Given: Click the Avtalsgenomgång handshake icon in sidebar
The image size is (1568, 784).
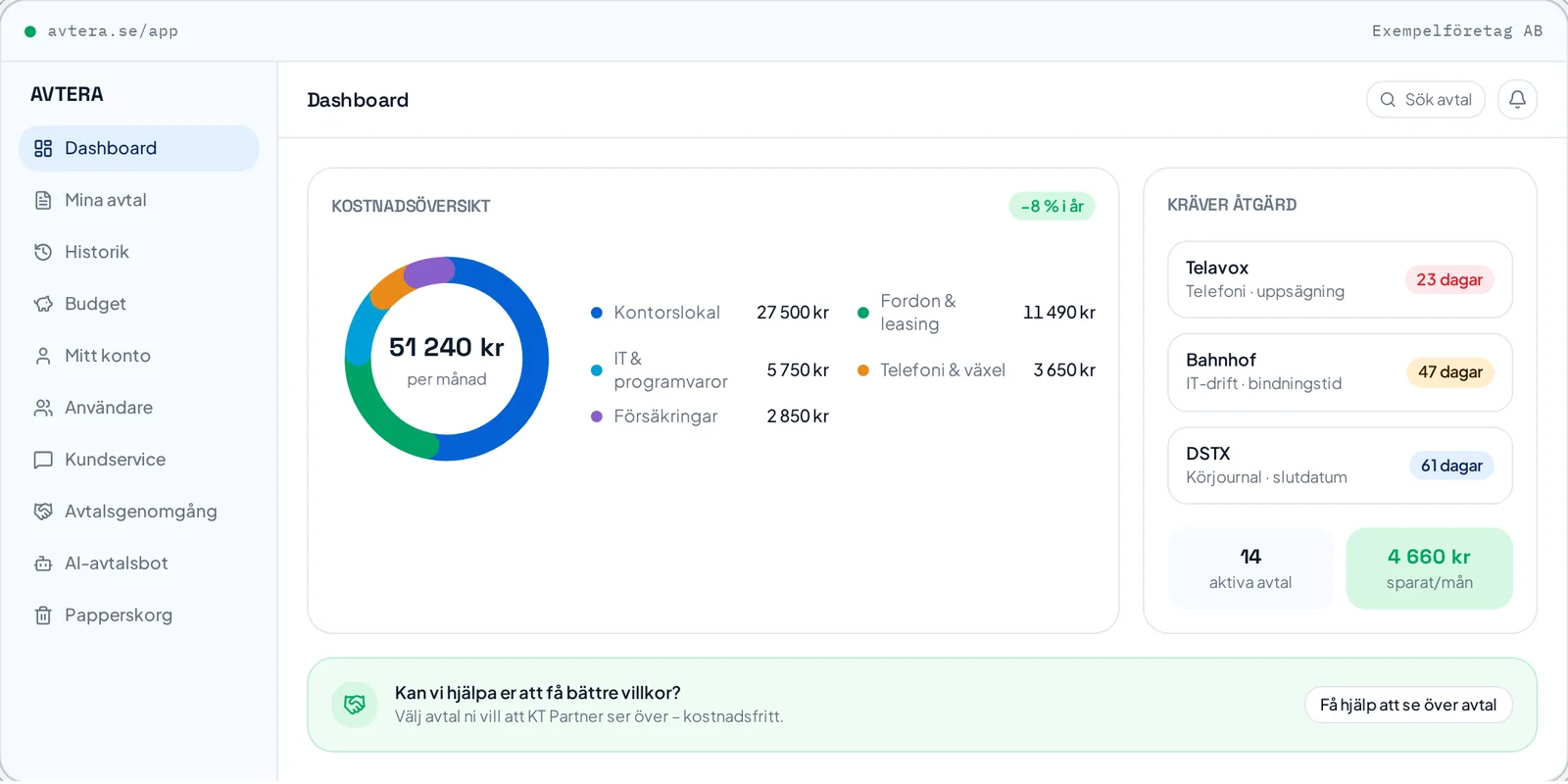Looking at the screenshot, I should pos(43,512).
